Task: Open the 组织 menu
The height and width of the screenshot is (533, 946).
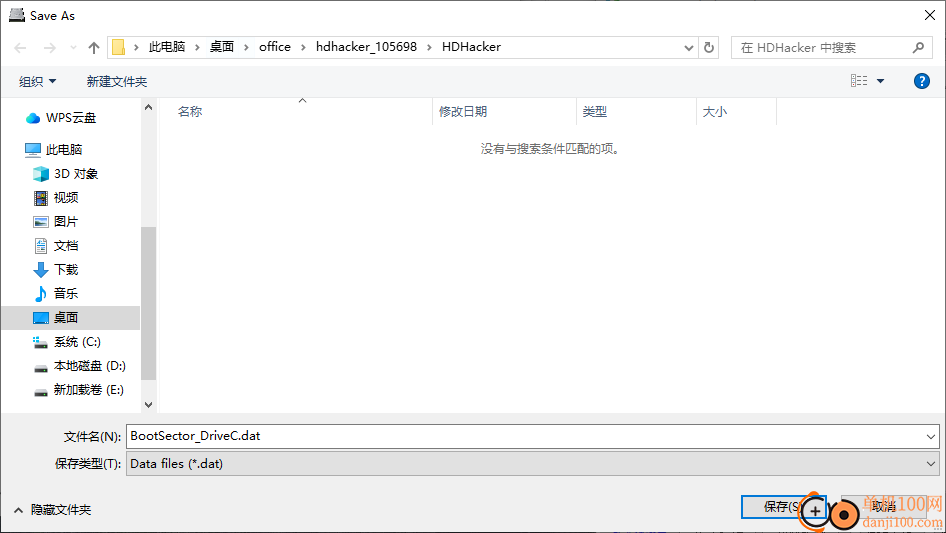Action: pos(37,81)
